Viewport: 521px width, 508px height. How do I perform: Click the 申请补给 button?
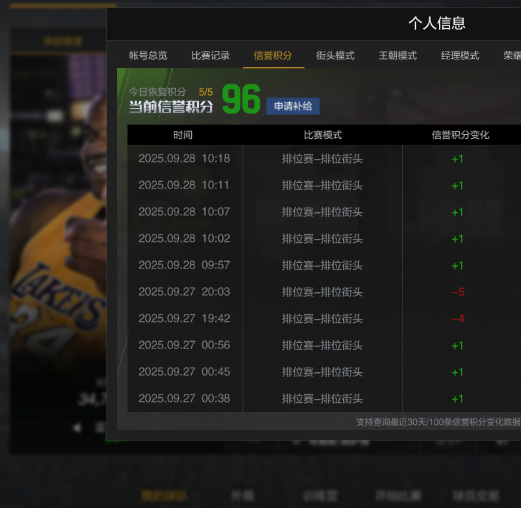tap(293, 106)
